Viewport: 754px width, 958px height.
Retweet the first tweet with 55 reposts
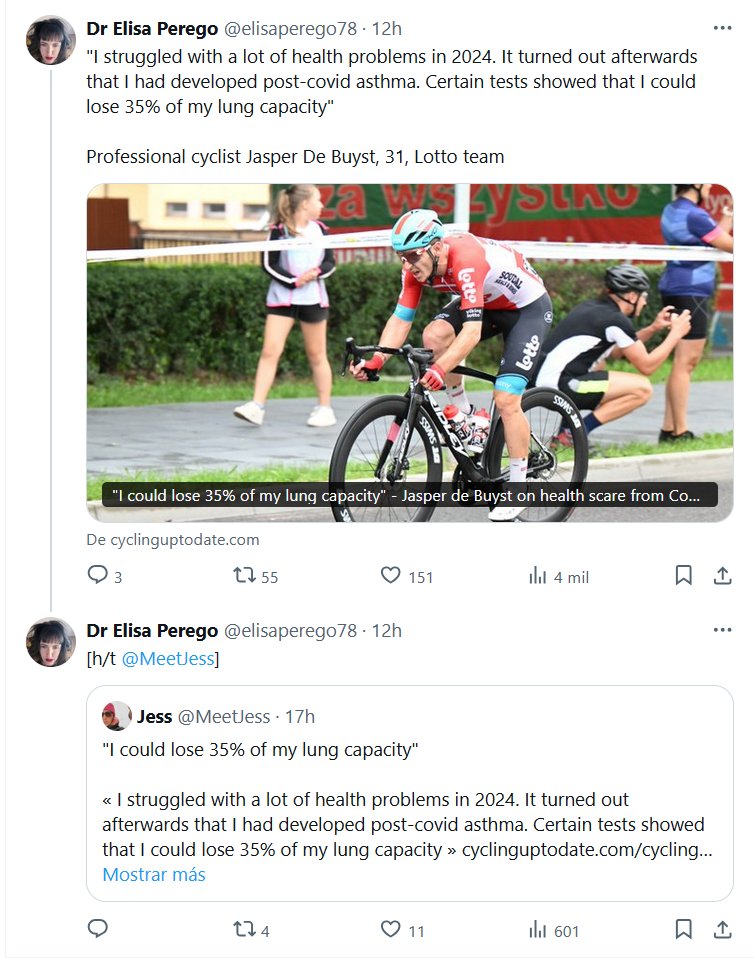(x=244, y=575)
